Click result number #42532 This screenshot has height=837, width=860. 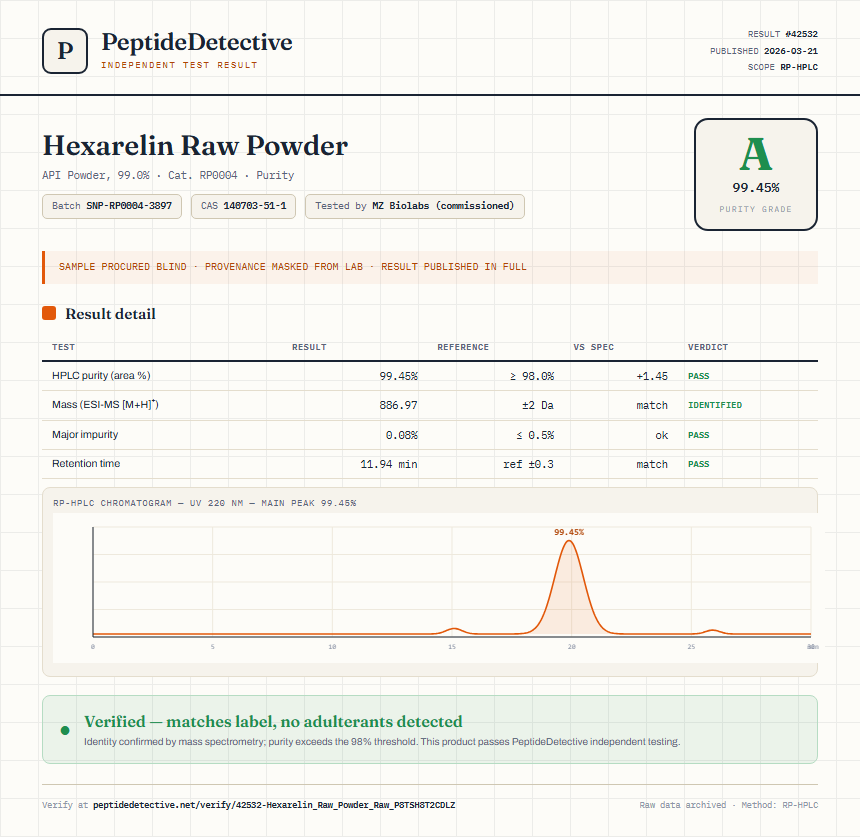tap(801, 34)
